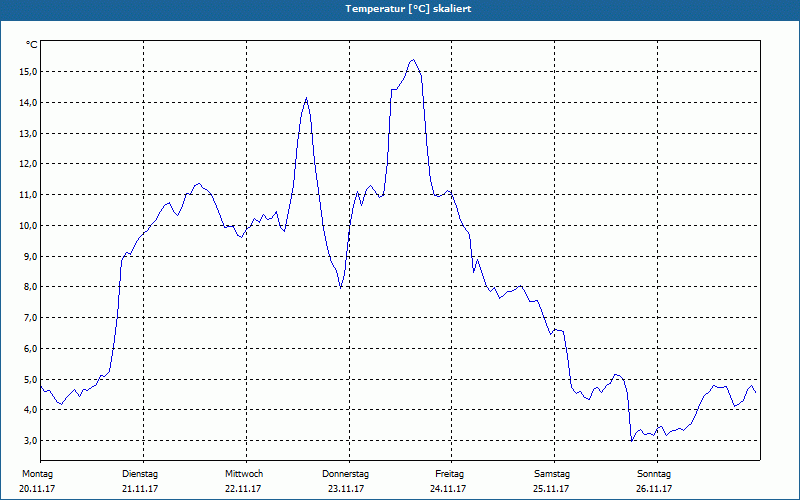Select the 7,0 axis value
Screen dimensions: 800x500
pos(30,318)
